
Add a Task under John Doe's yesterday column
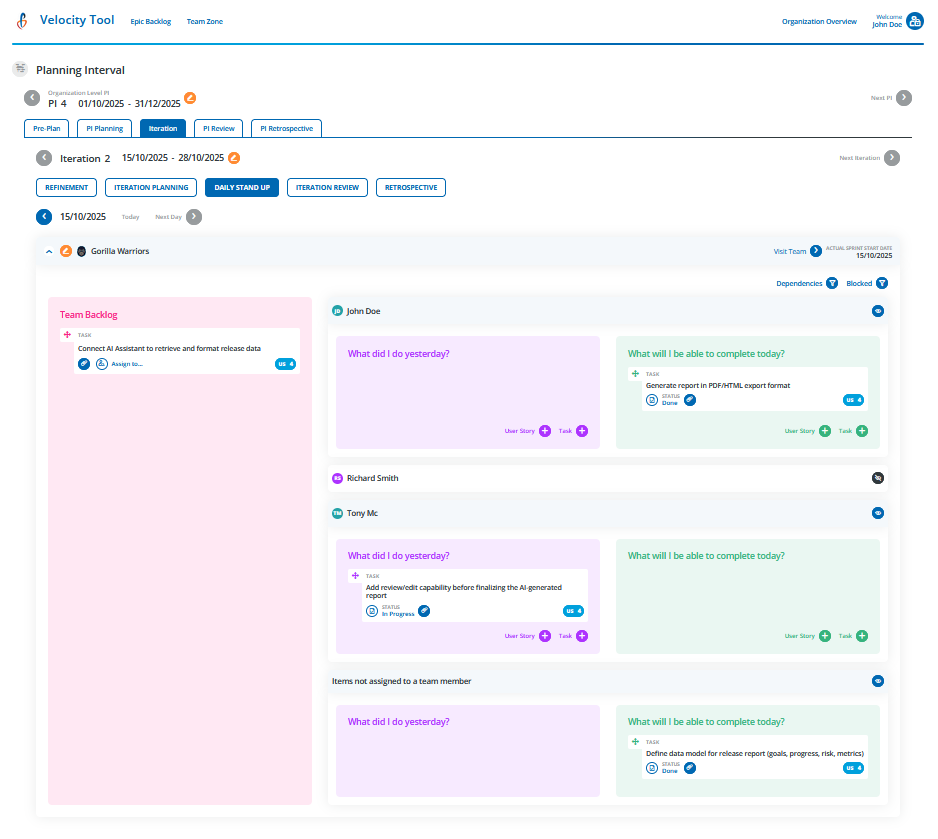tap(582, 431)
